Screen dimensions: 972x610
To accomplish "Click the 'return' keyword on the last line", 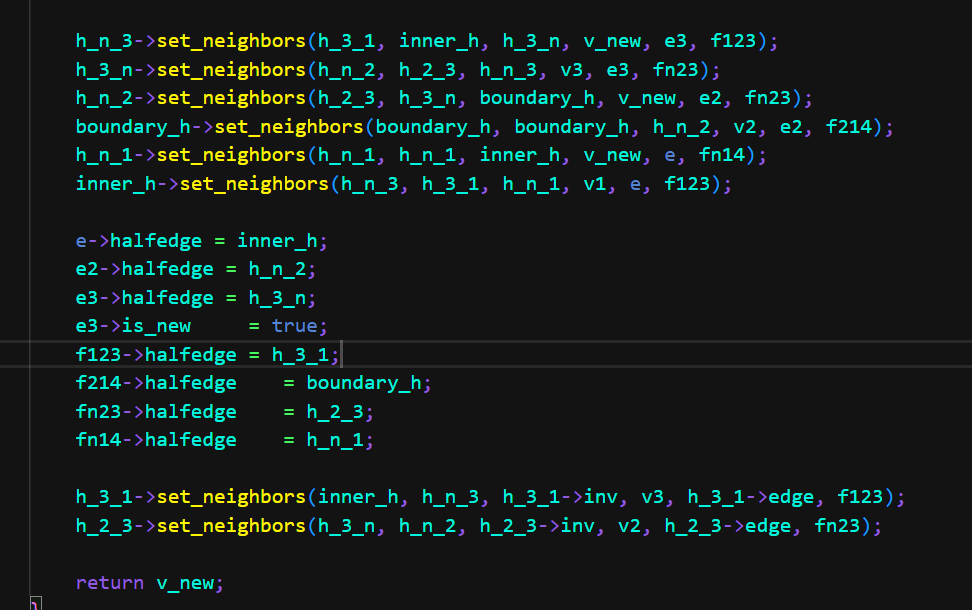I will click(x=110, y=583).
